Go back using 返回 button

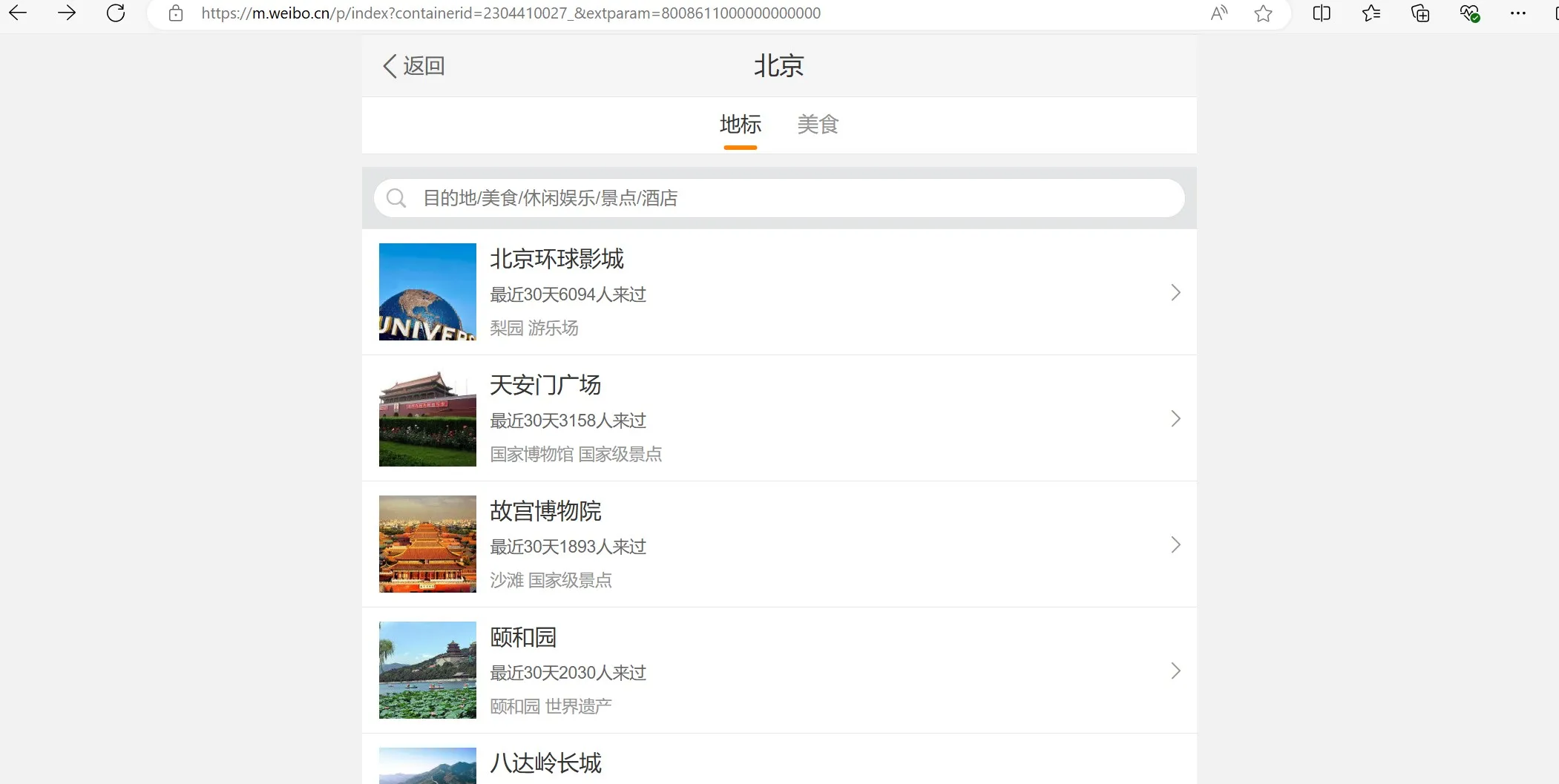(x=414, y=66)
